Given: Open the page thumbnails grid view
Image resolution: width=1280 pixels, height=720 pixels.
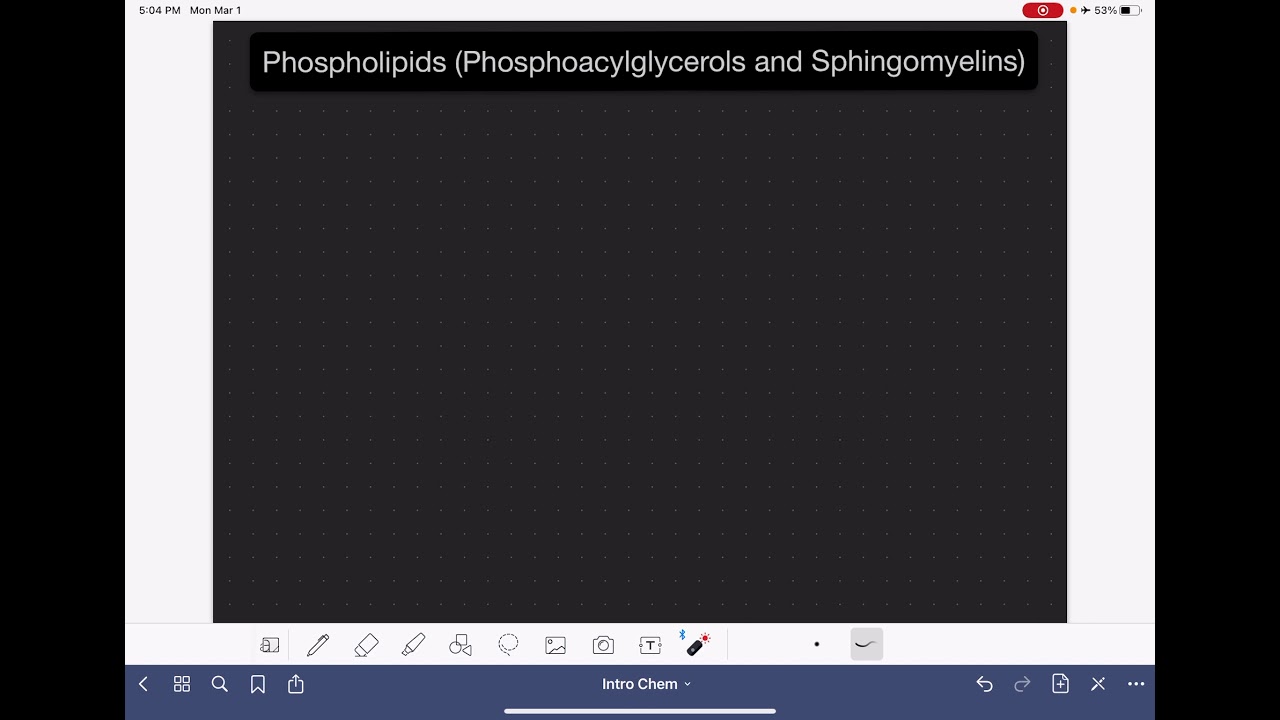Looking at the screenshot, I should (182, 684).
